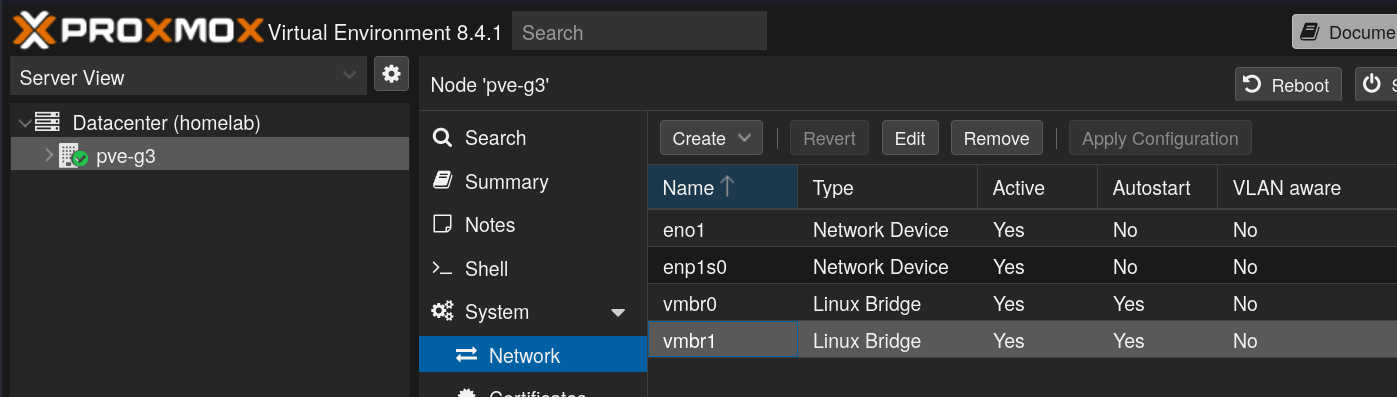Open the gear settings button beside Server View
Image resolution: width=1397 pixels, height=397 pixels.
(x=391, y=74)
